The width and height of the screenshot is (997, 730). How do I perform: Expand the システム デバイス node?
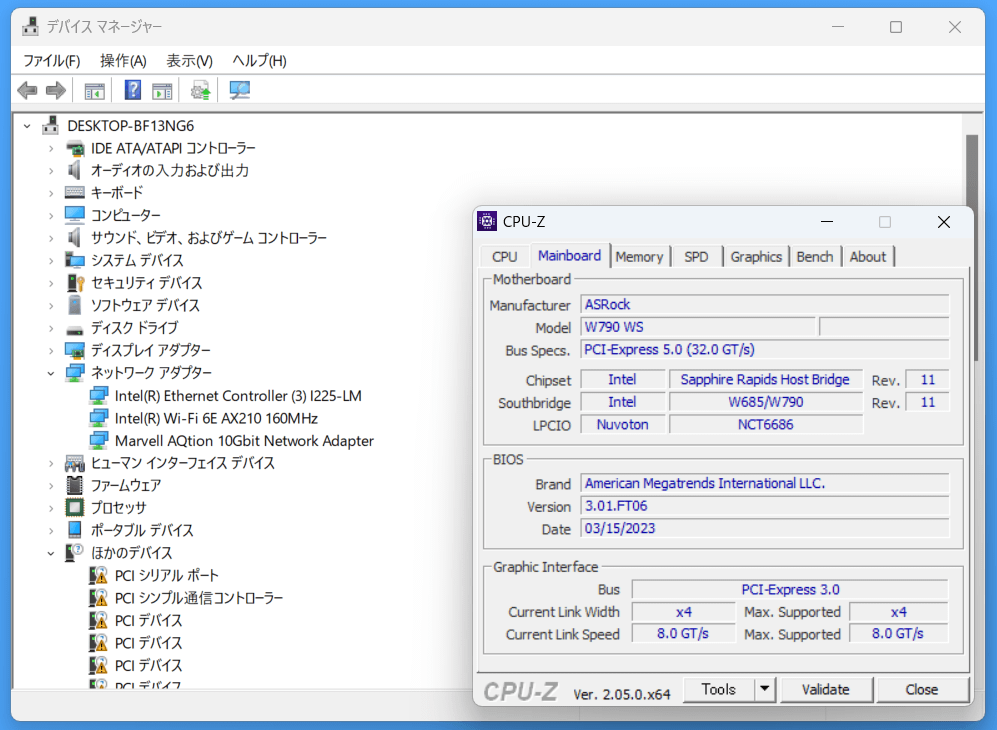51,260
